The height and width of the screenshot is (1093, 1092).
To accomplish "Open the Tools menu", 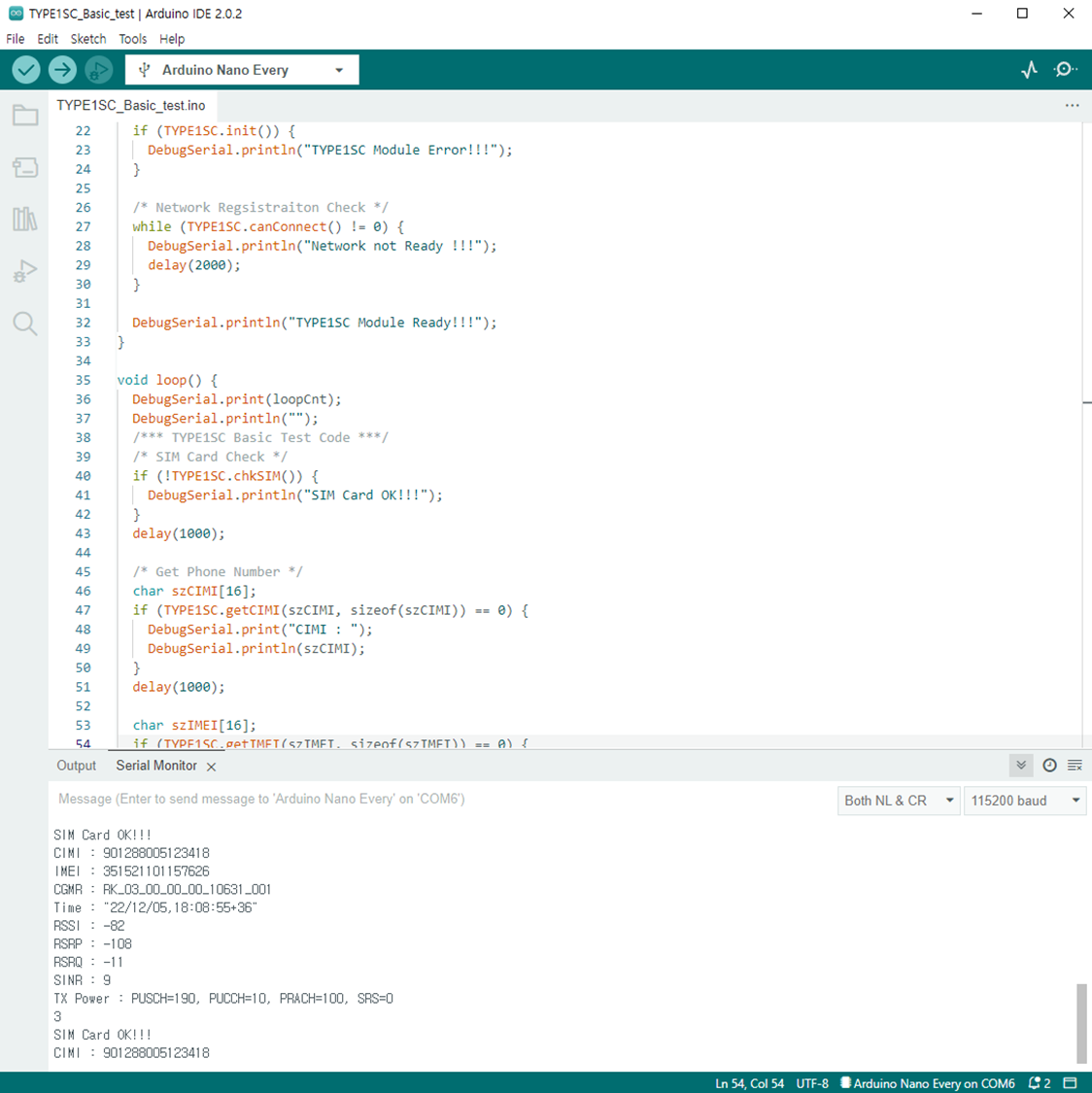I will [132, 39].
